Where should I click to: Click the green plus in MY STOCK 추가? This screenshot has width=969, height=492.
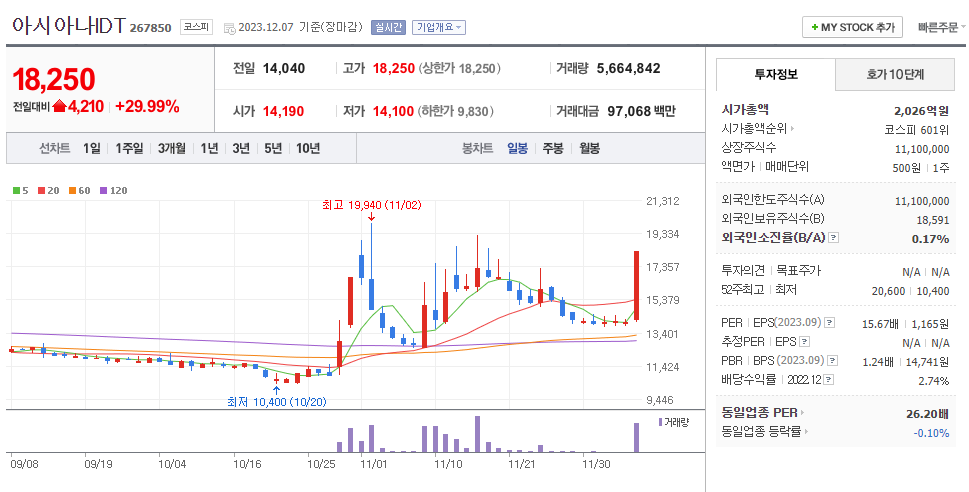(x=815, y=27)
